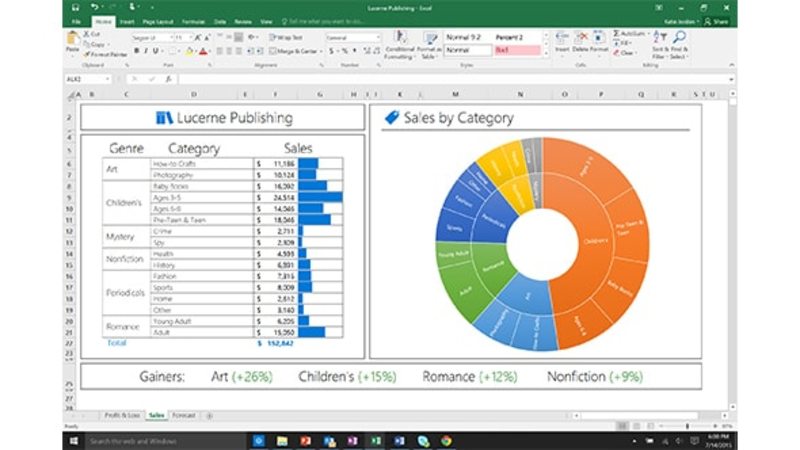Open the Profit & Loss sheet tab
Screen dimensions: 800x450
tap(122, 415)
